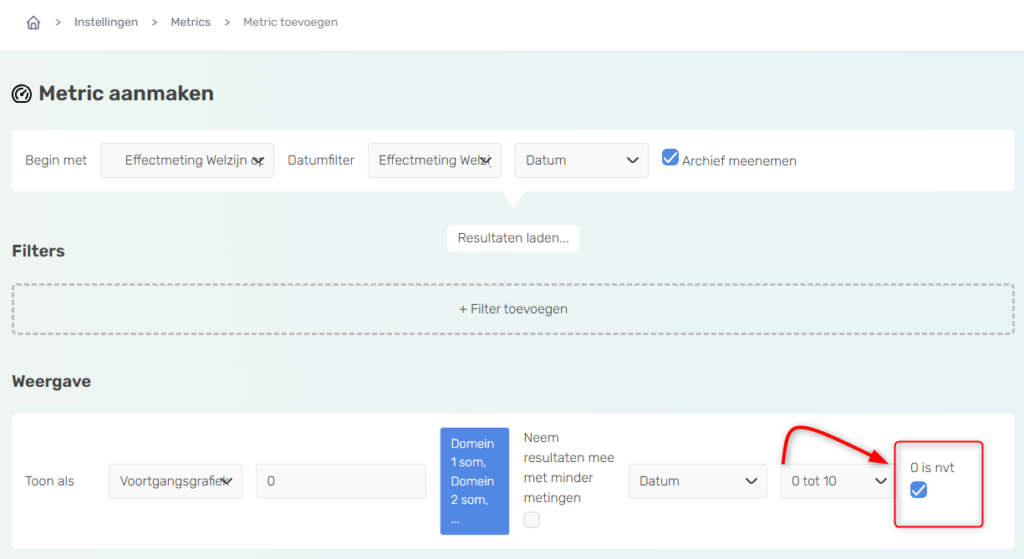Click the Metric aanmaken heading text

126,93
